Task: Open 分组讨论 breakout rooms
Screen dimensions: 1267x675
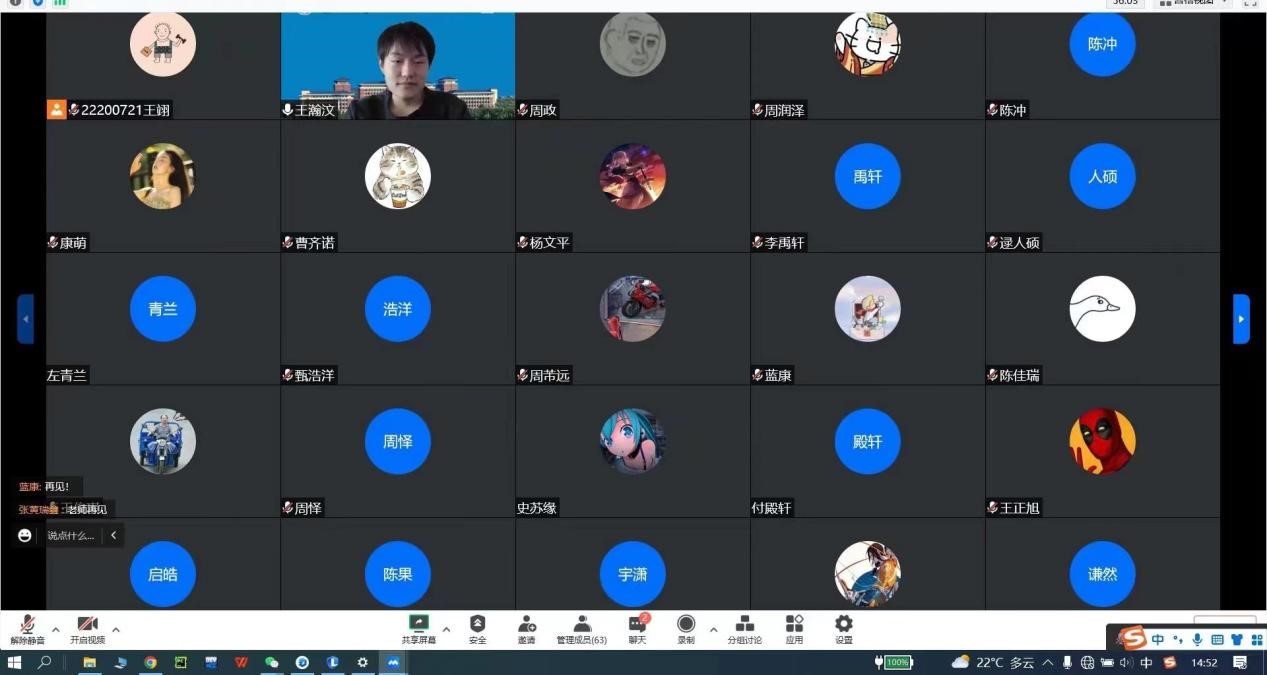Action: pos(744,628)
